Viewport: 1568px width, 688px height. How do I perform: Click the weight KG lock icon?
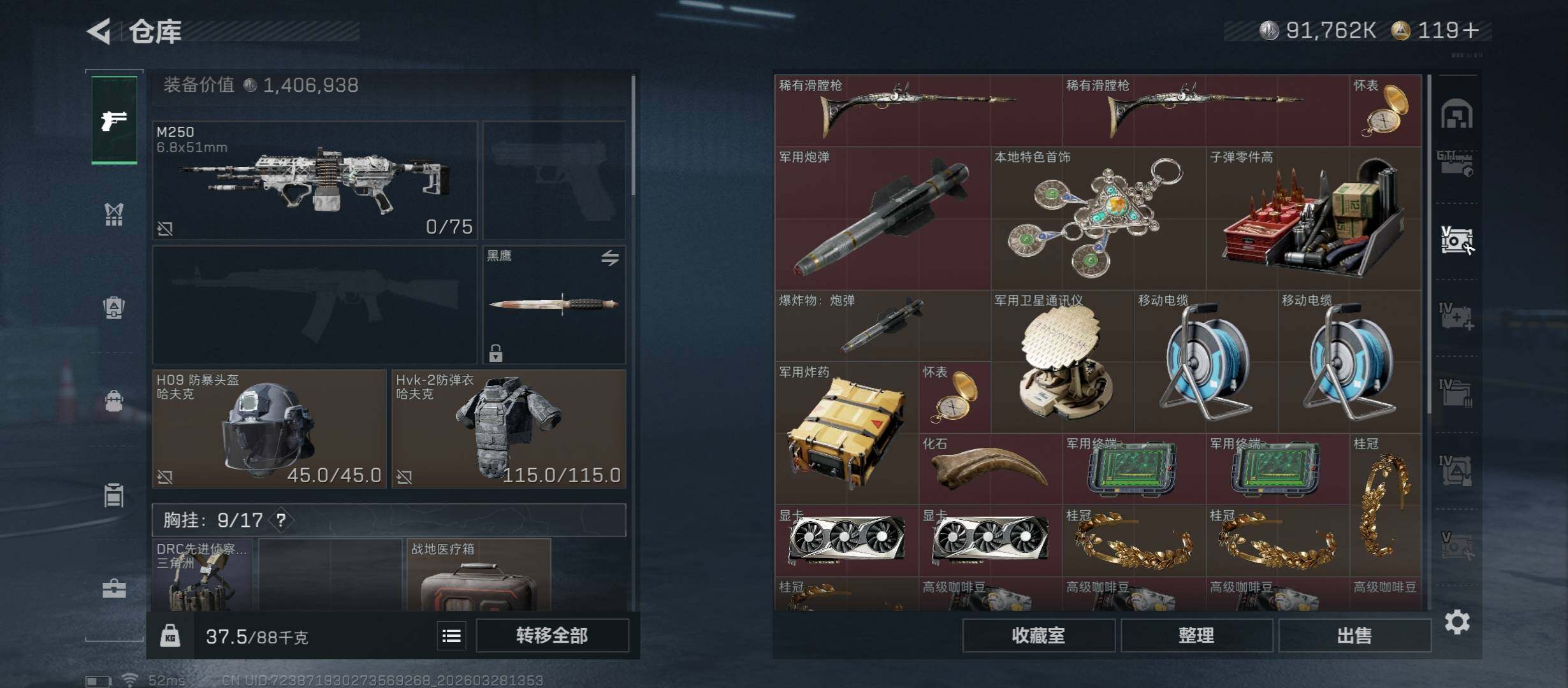point(170,636)
